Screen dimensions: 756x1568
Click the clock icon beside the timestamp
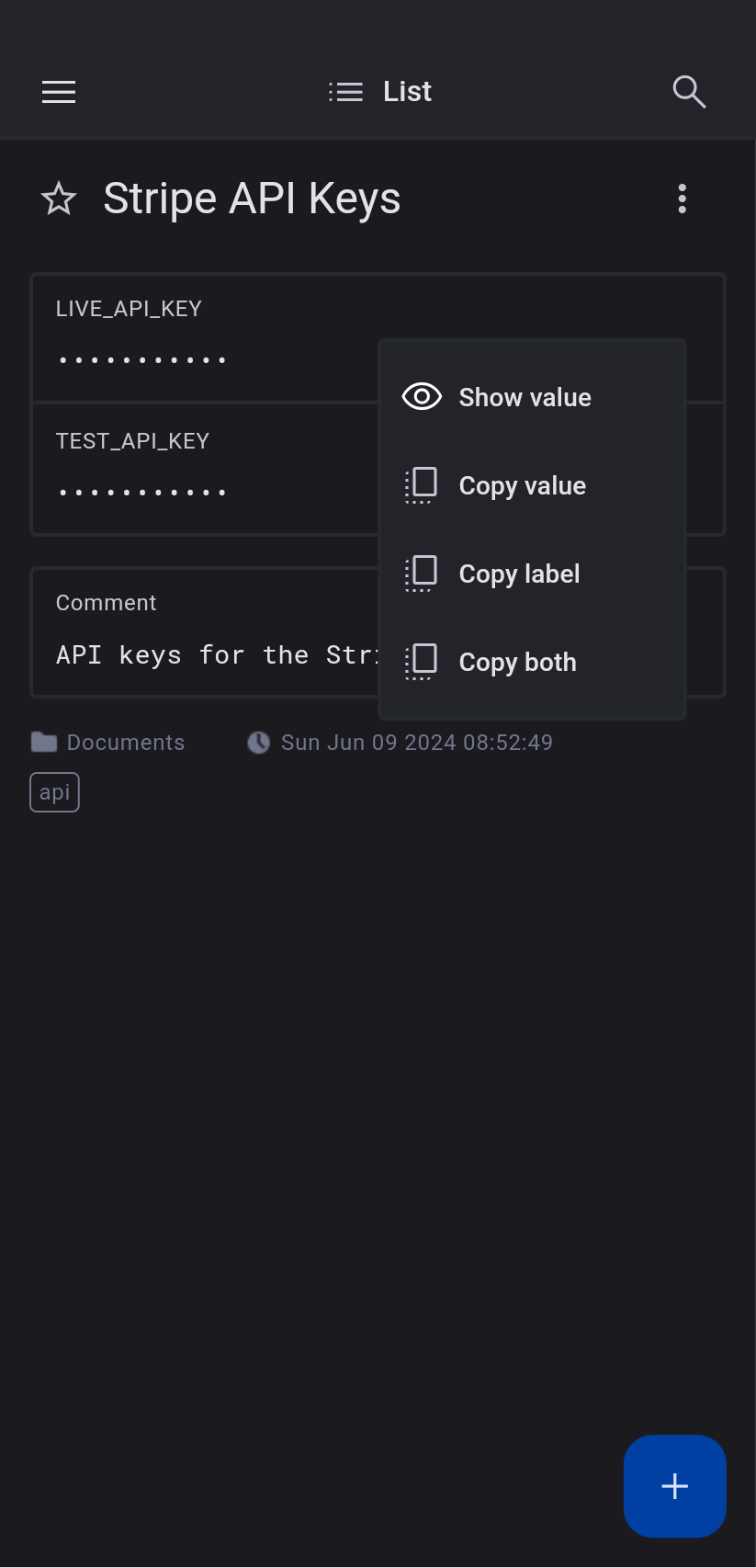[x=259, y=743]
